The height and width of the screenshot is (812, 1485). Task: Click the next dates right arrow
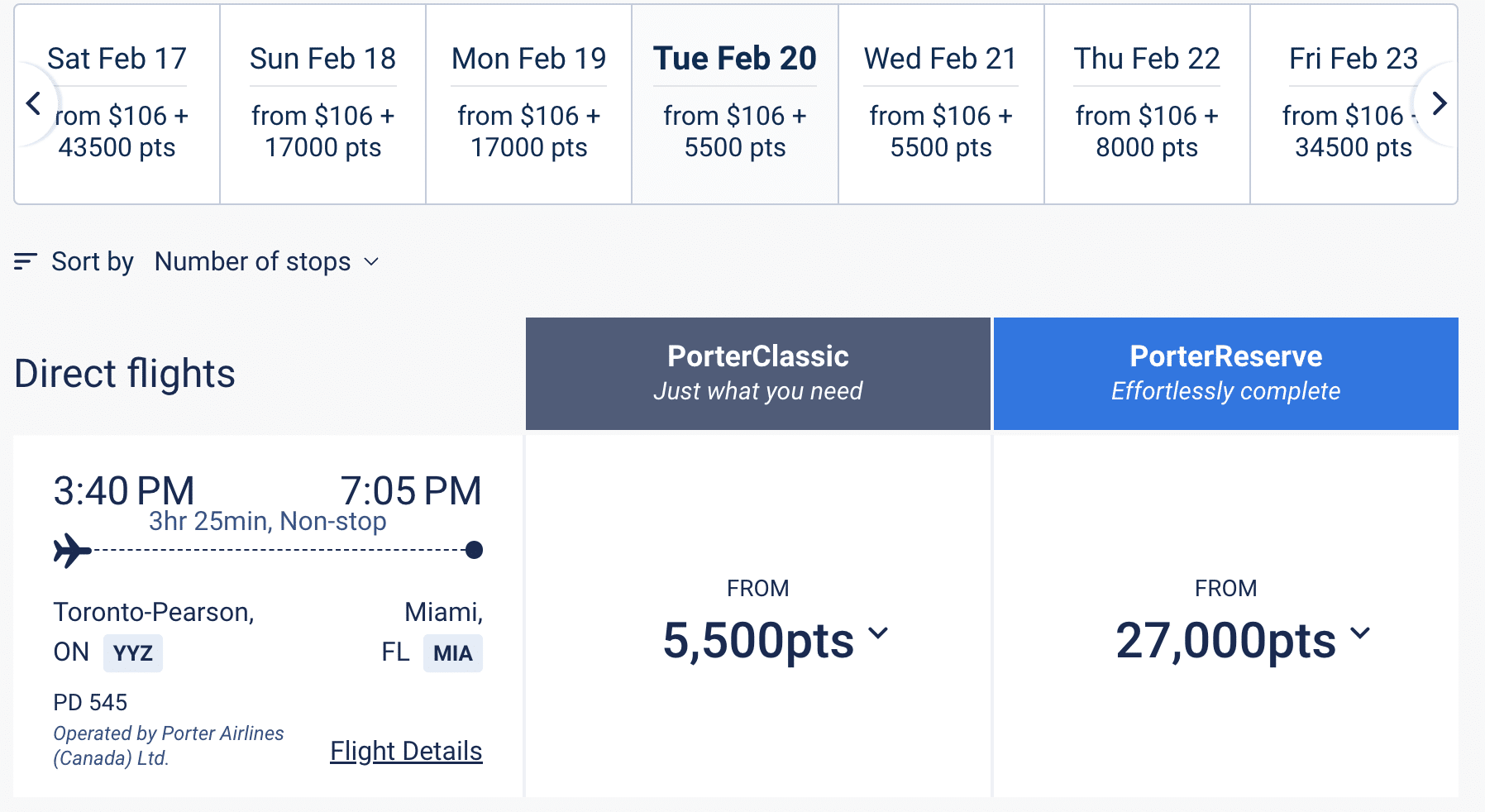[1439, 104]
